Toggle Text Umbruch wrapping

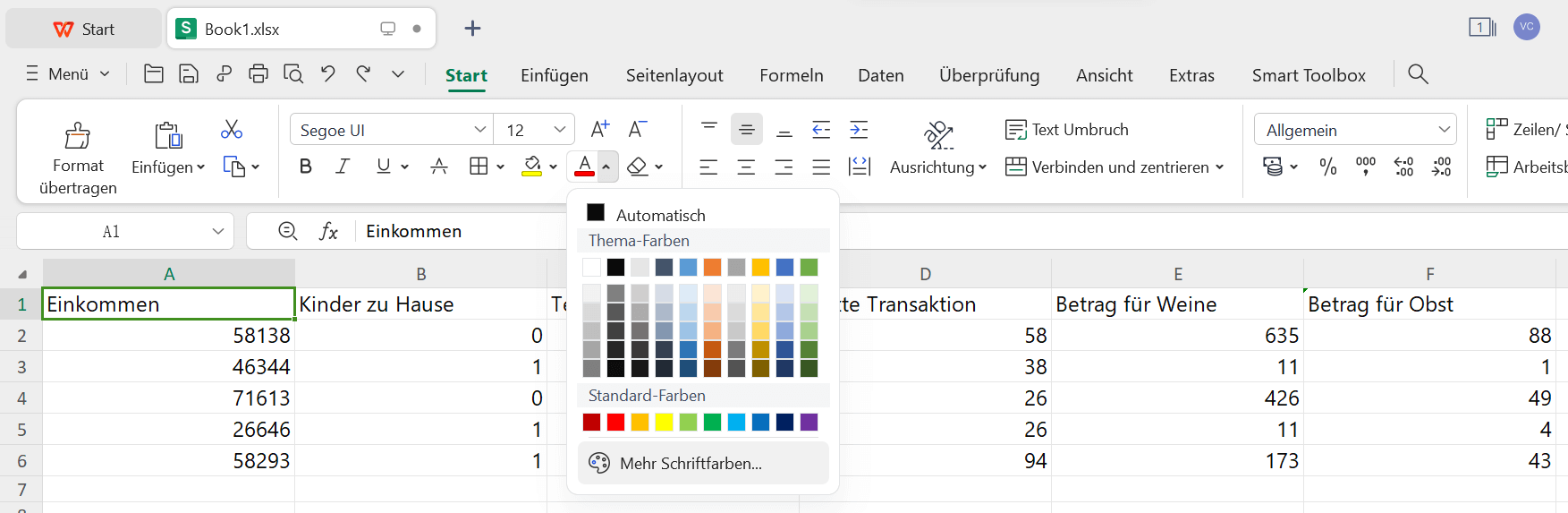(1067, 130)
